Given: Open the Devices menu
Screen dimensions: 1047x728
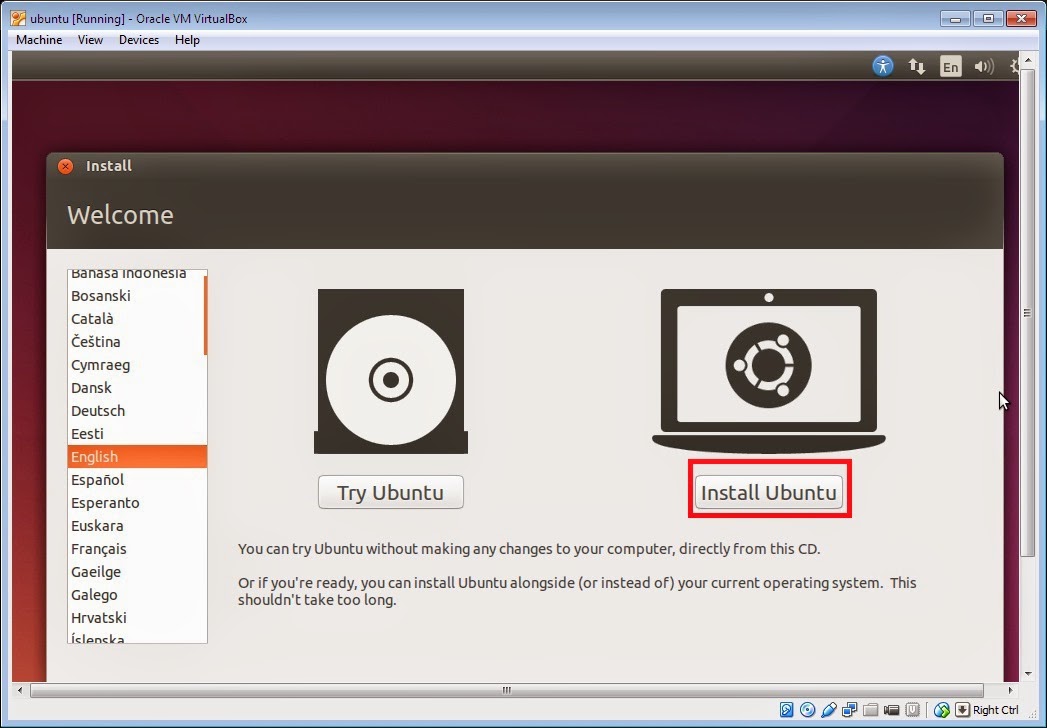Looking at the screenshot, I should point(139,40).
